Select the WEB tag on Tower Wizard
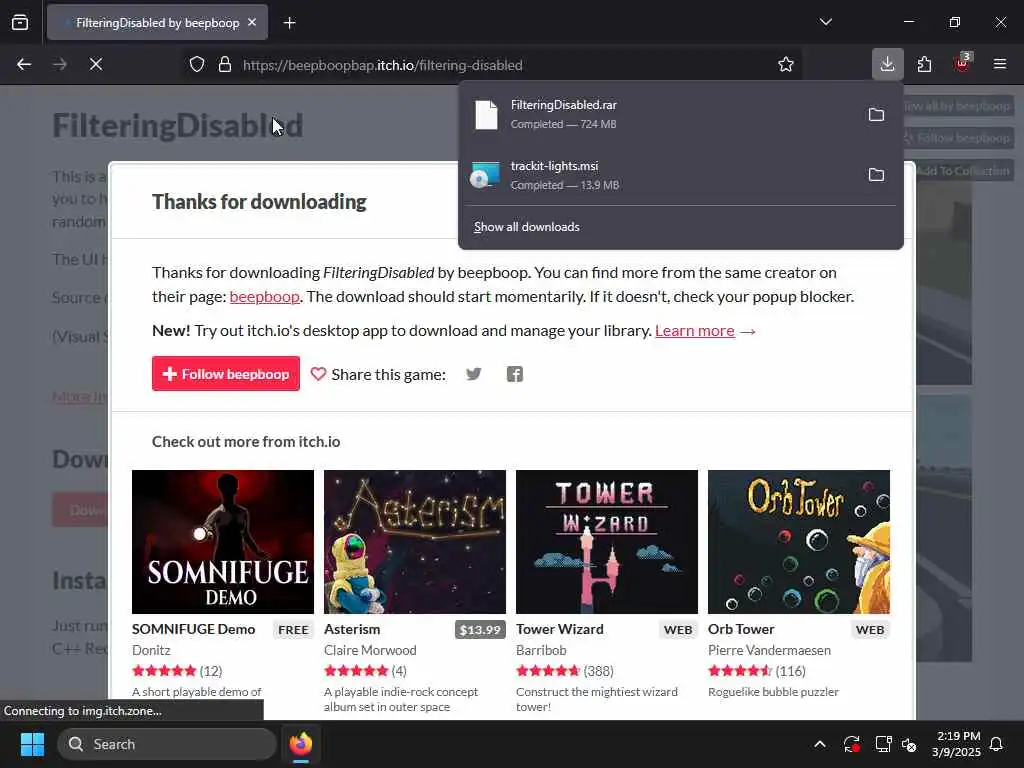The image size is (1024, 768). click(678, 630)
